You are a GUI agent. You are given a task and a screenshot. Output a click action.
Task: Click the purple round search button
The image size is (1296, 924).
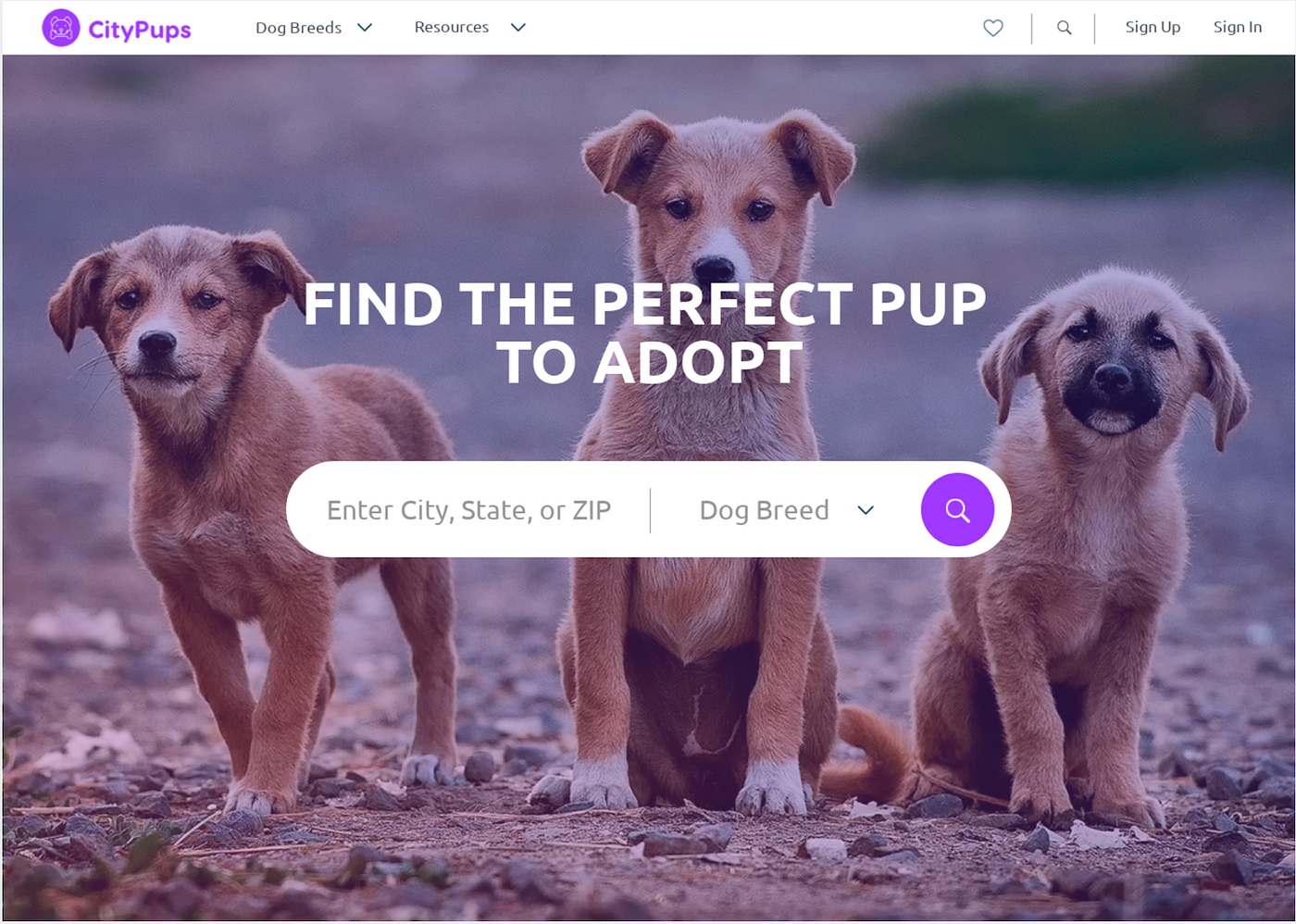[957, 509]
